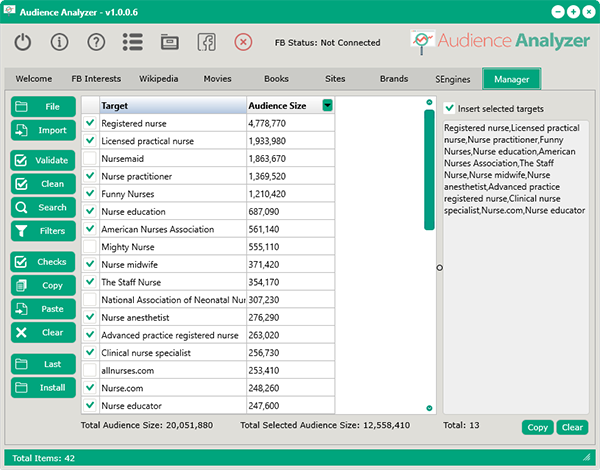Image resolution: width=600 pixels, height=470 pixels.
Task: Click audience size value 4,778,770
Action: [x=290, y=123]
